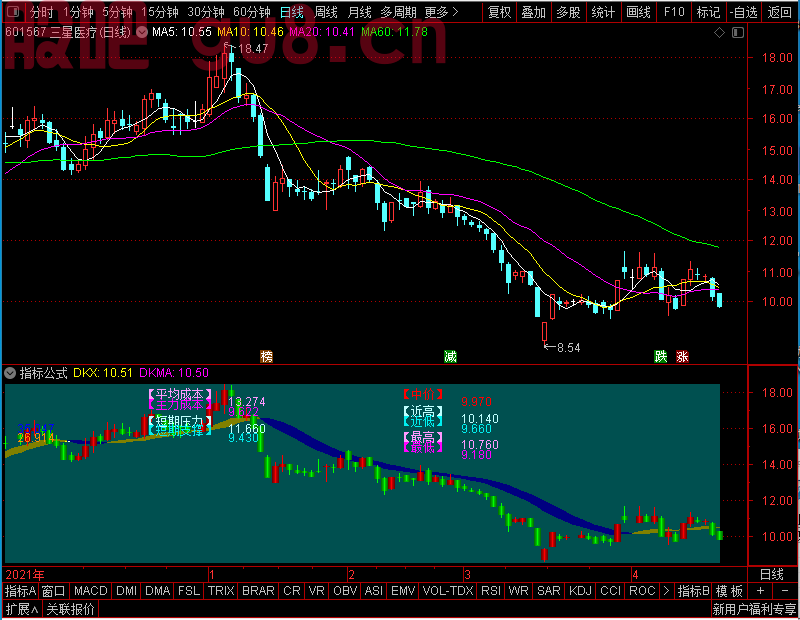
Task: Open the 画线 drawing tools
Action: (x=638, y=12)
